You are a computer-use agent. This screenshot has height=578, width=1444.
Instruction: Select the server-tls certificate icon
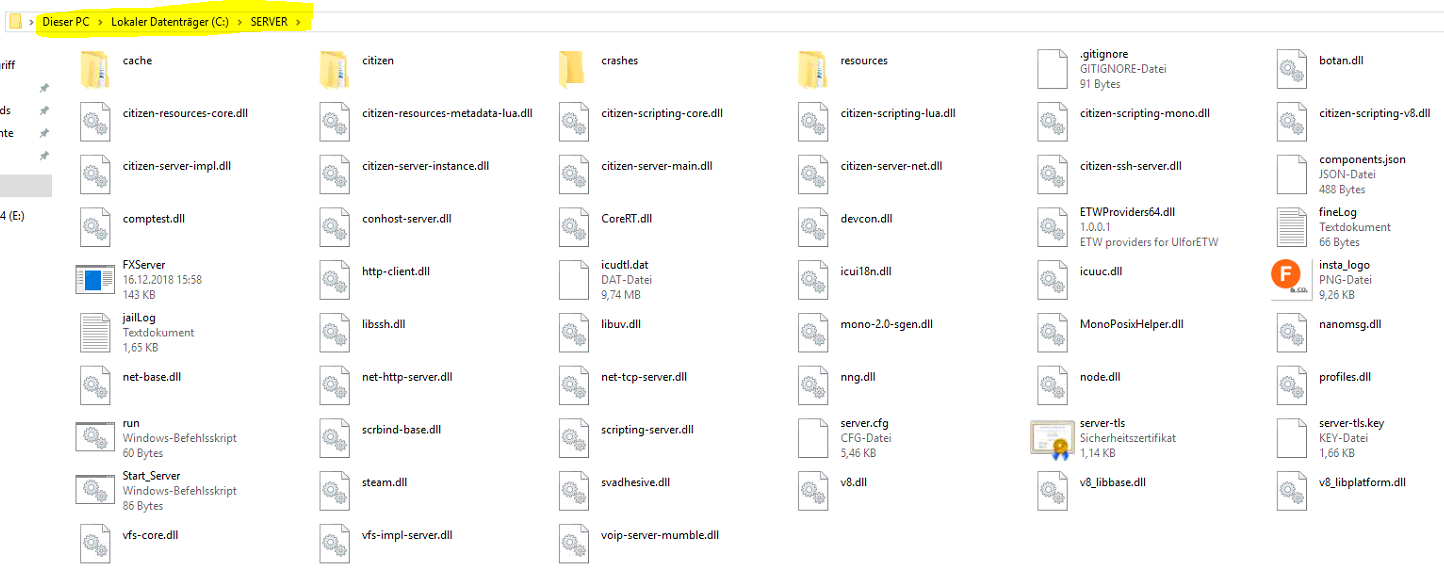point(1052,438)
